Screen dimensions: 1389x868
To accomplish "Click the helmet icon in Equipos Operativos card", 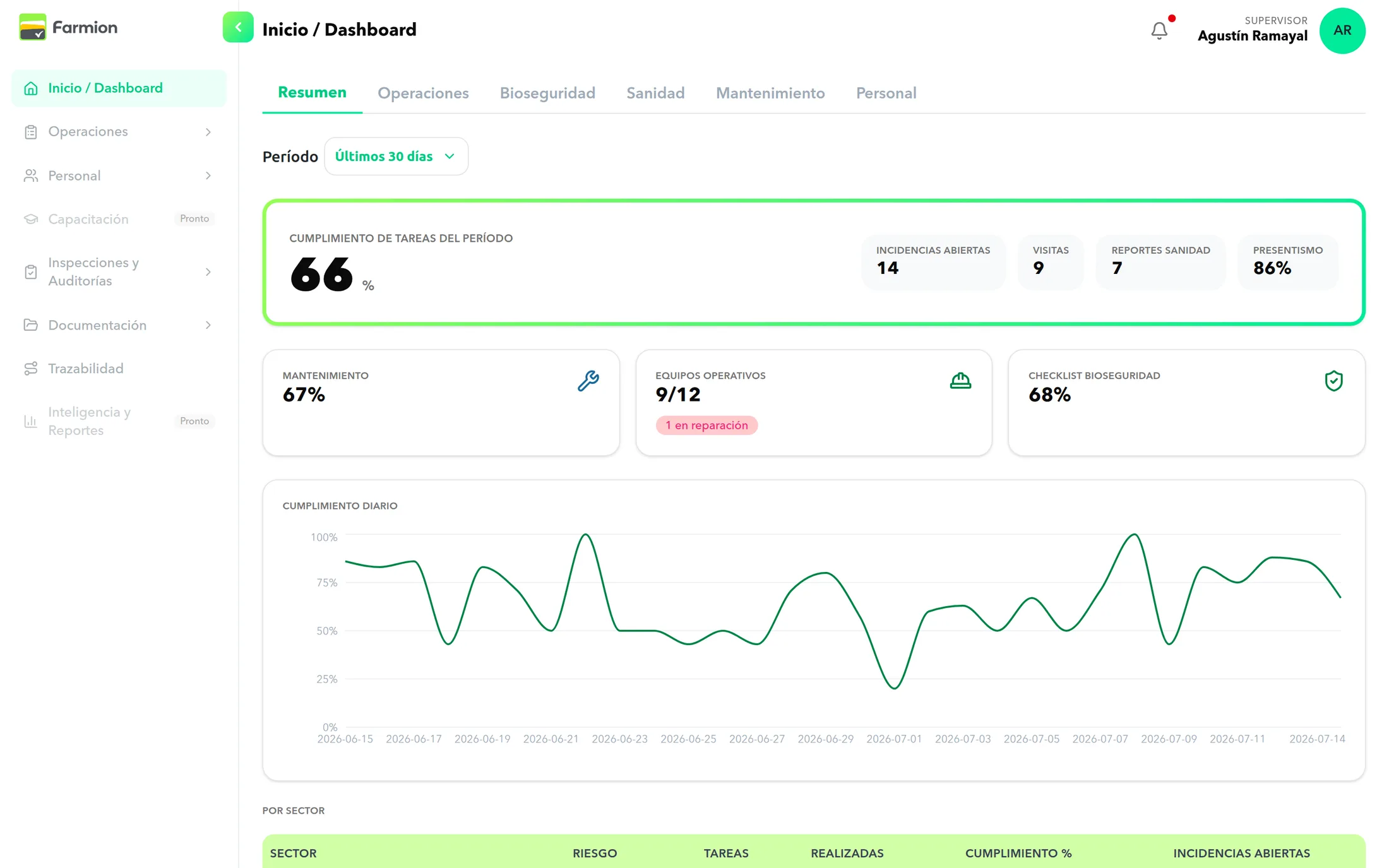I will 960,381.
